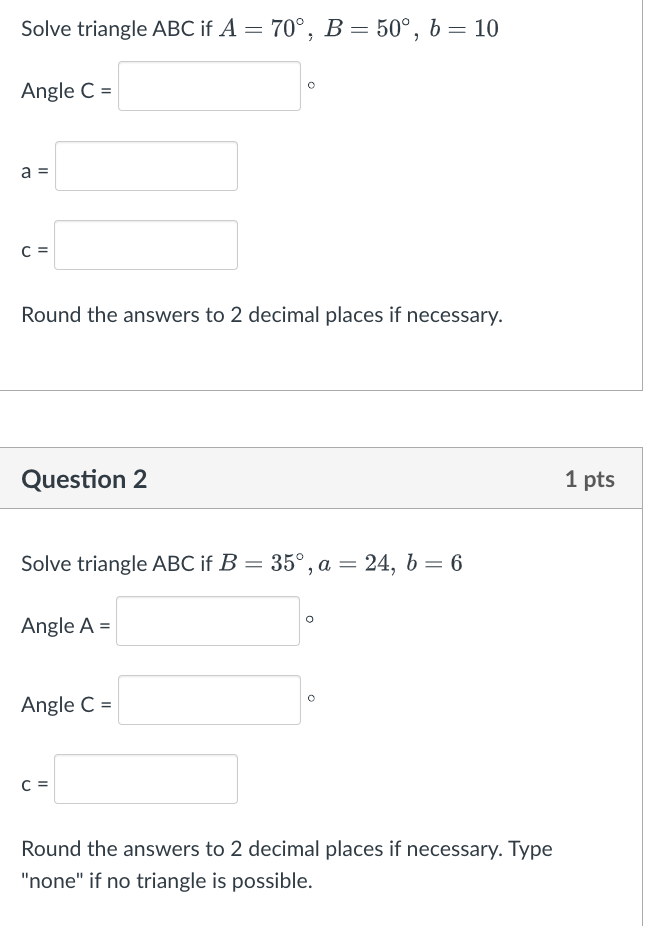Select the Angle A input field in Question 2
The width and height of the screenshot is (662, 926).
point(208,621)
